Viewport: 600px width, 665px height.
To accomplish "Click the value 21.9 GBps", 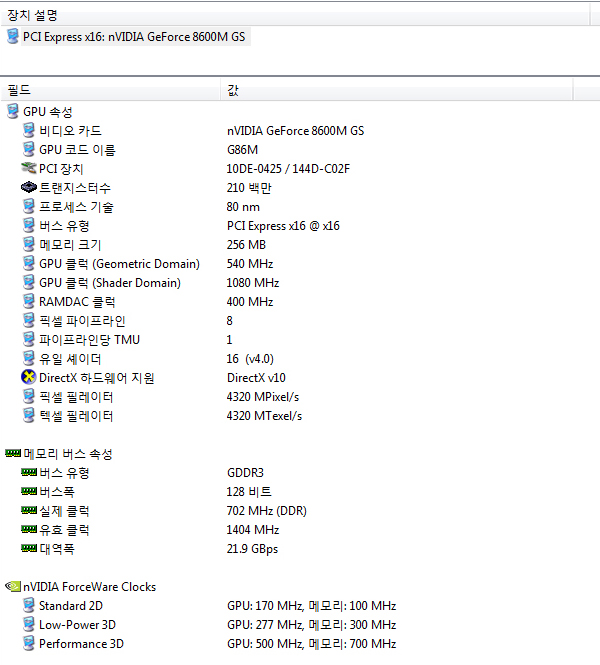I will (x=252, y=548).
